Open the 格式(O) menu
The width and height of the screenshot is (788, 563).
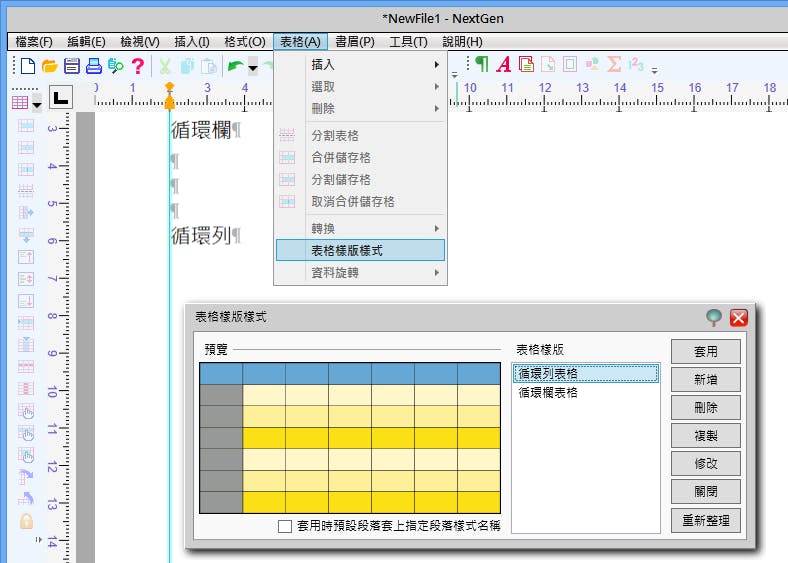point(244,41)
